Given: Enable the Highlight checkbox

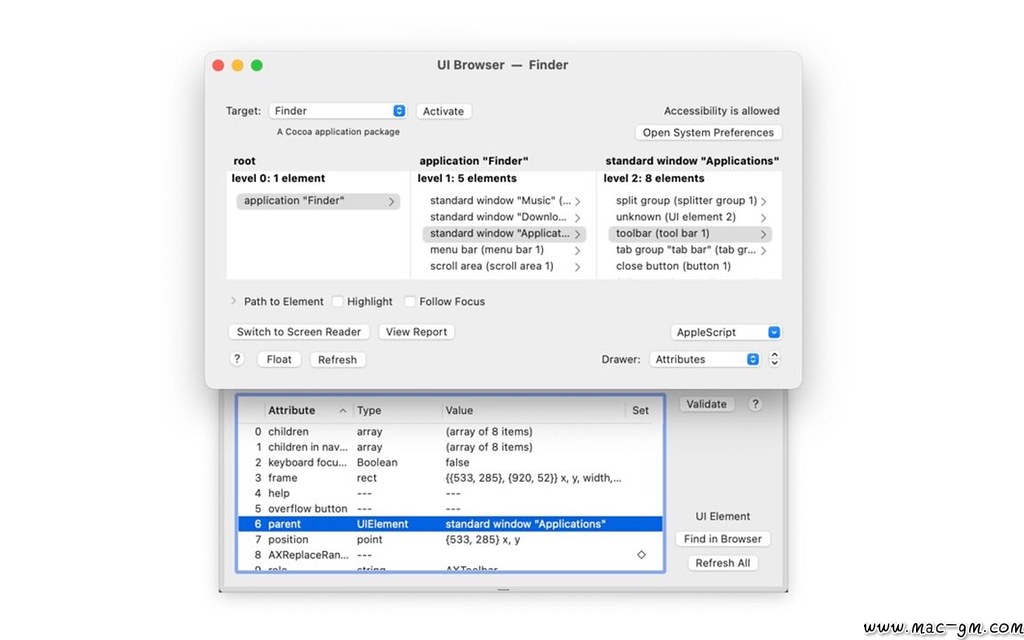Looking at the screenshot, I should click(x=338, y=302).
